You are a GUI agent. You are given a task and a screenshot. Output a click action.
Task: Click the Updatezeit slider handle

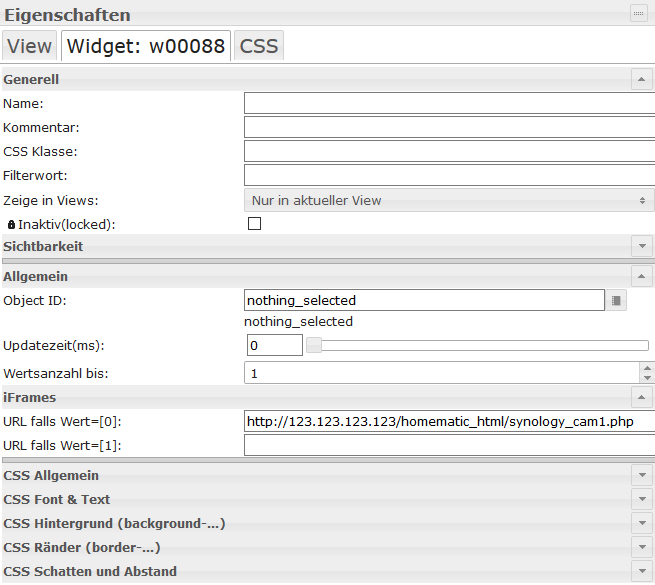click(x=314, y=345)
